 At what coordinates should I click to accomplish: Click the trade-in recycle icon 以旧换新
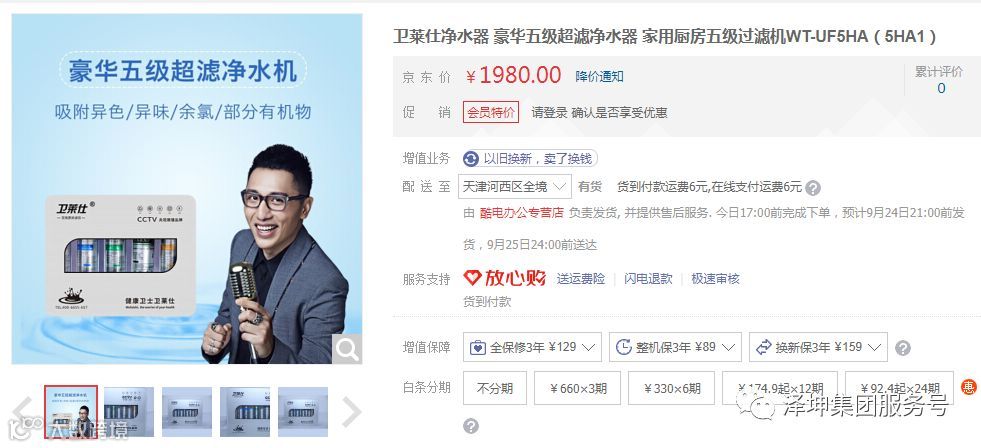point(471,158)
